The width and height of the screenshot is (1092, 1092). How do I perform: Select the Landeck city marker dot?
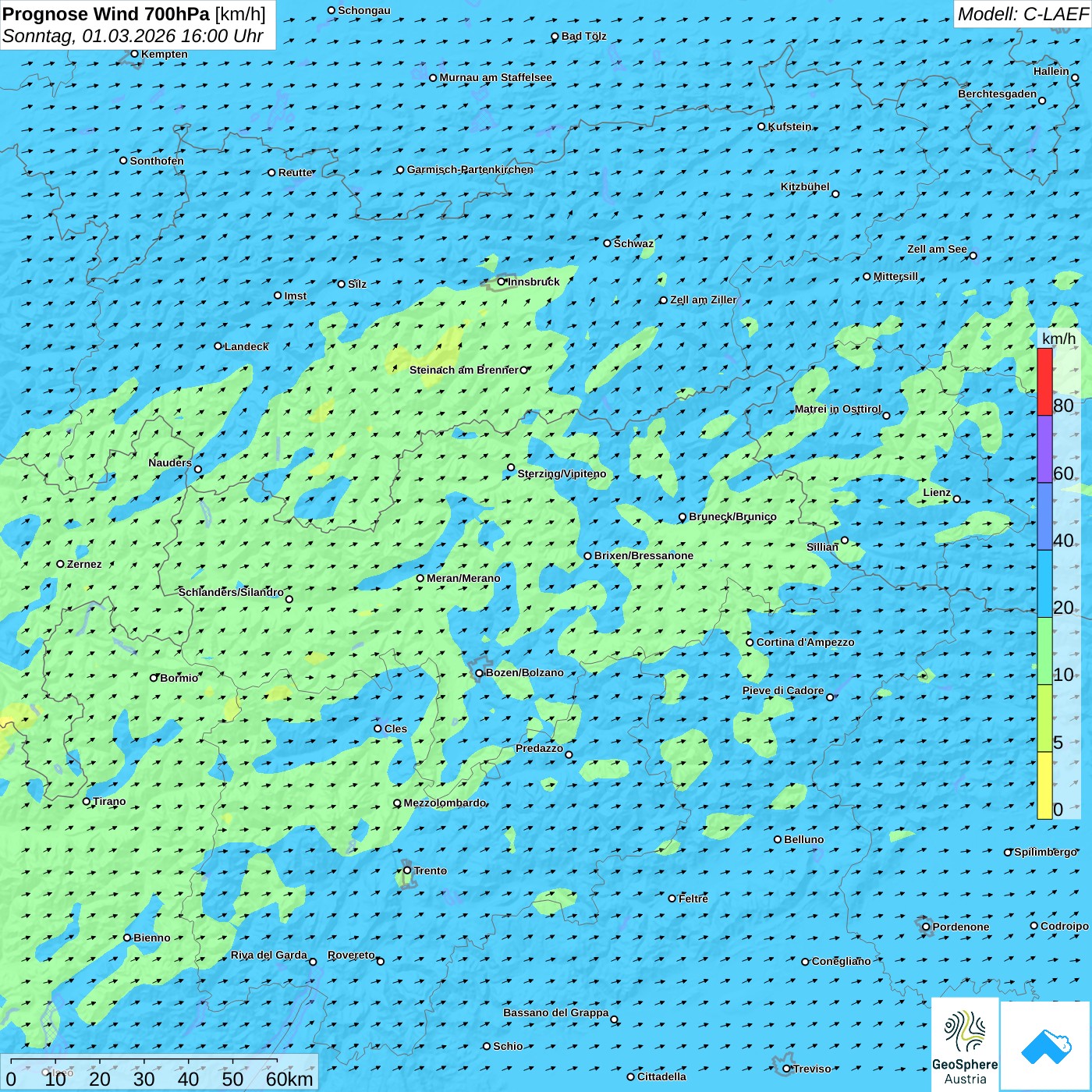click(x=218, y=346)
